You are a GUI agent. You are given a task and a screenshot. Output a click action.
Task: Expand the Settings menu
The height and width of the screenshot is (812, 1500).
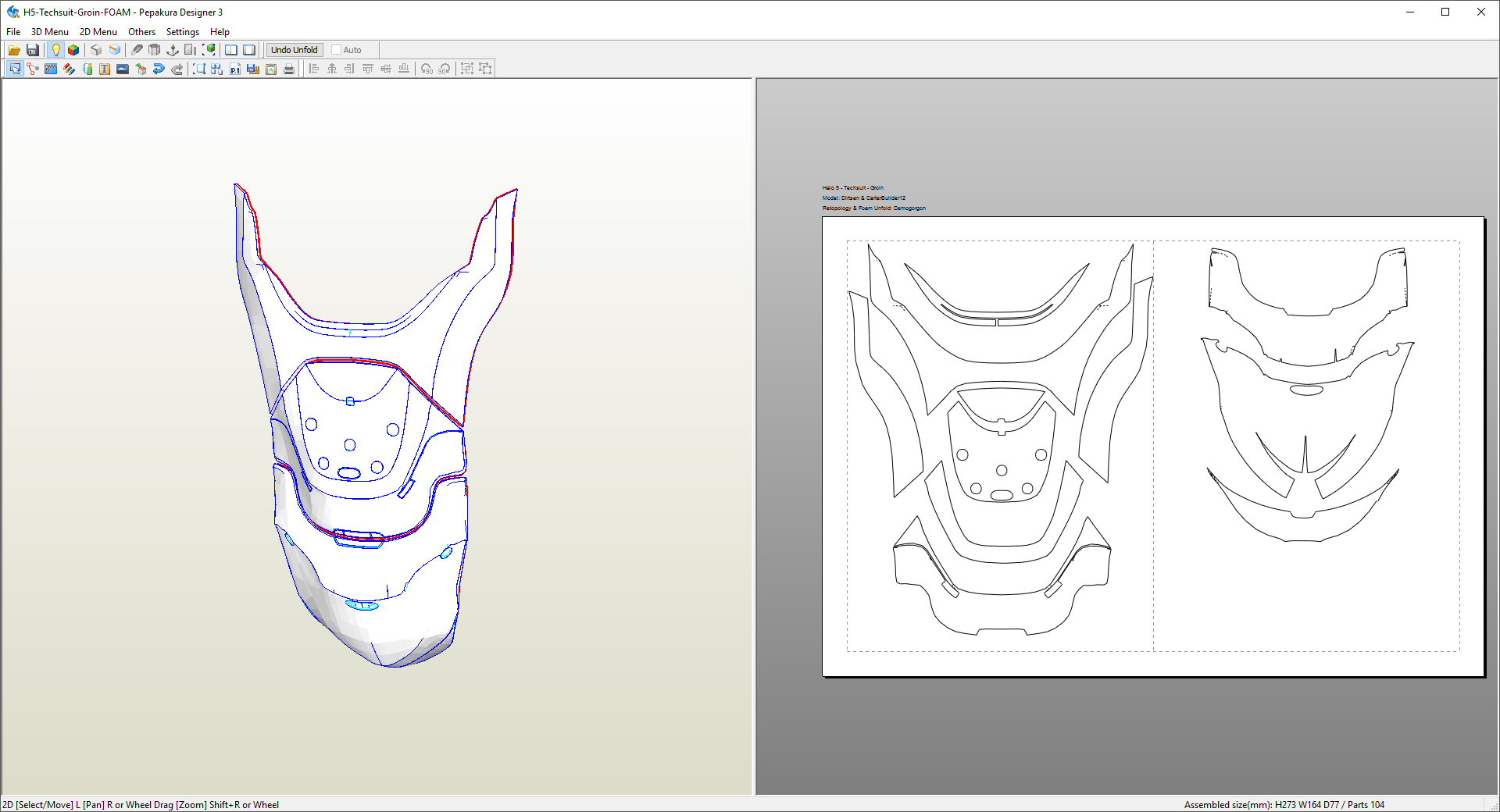point(182,32)
